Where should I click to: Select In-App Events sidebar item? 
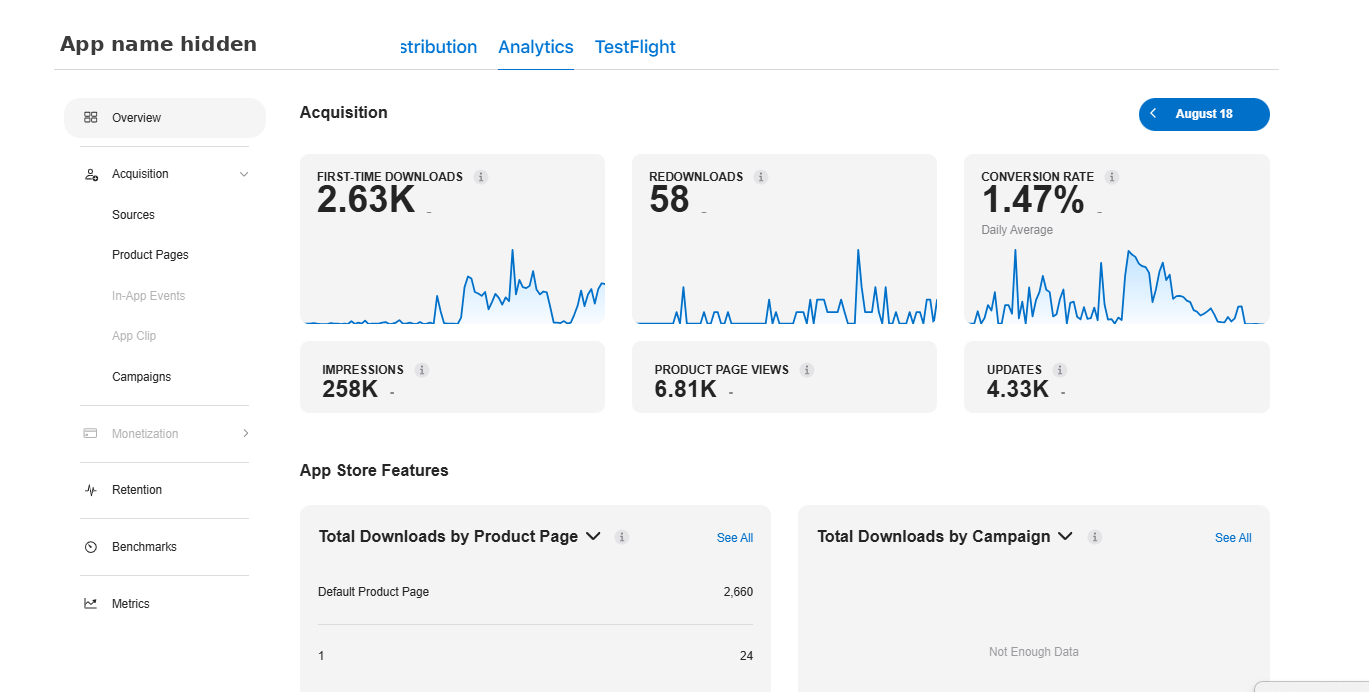pyautogui.click(x=148, y=296)
